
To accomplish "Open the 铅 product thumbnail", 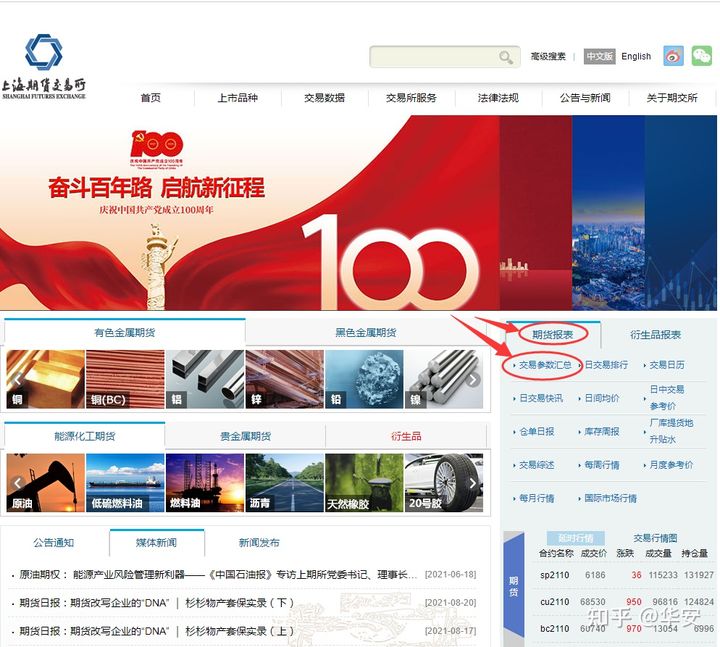I will 364,379.
